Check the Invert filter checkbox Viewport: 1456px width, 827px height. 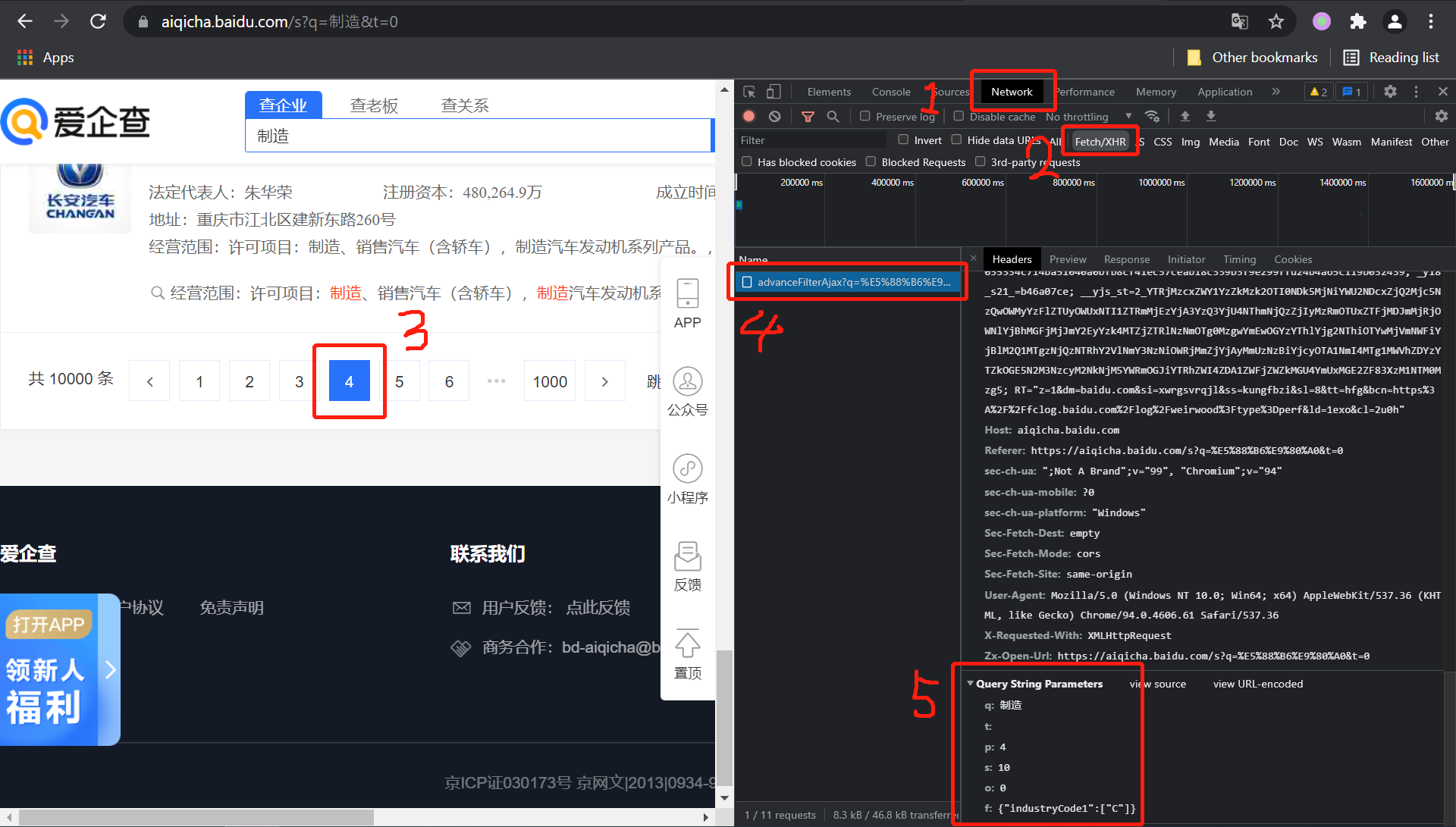pos(903,139)
